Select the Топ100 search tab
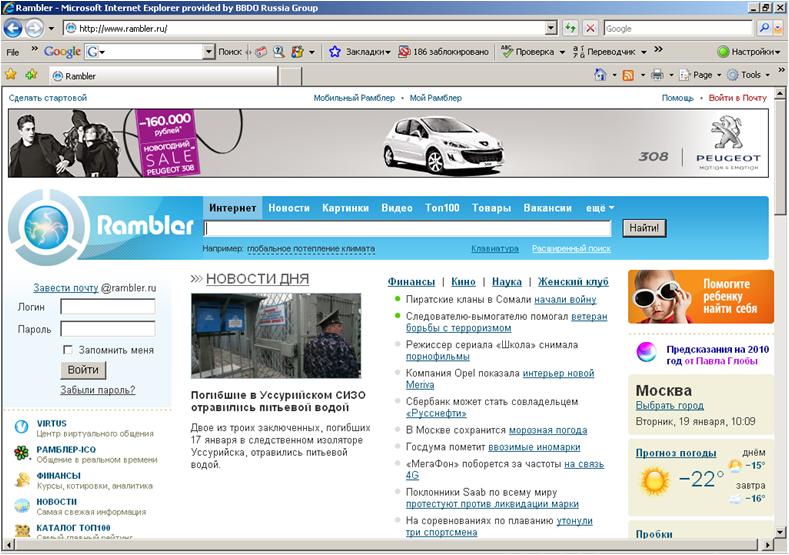The width and height of the screenshot is (789, 555). [x=442, y=208]
